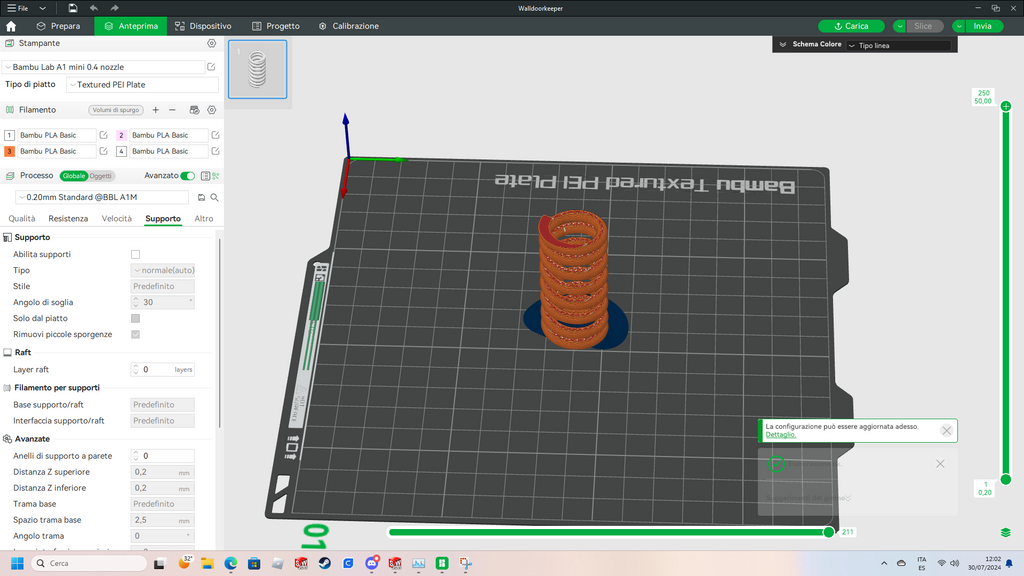Click the layers icon below vertical slider

point(1006,533)
